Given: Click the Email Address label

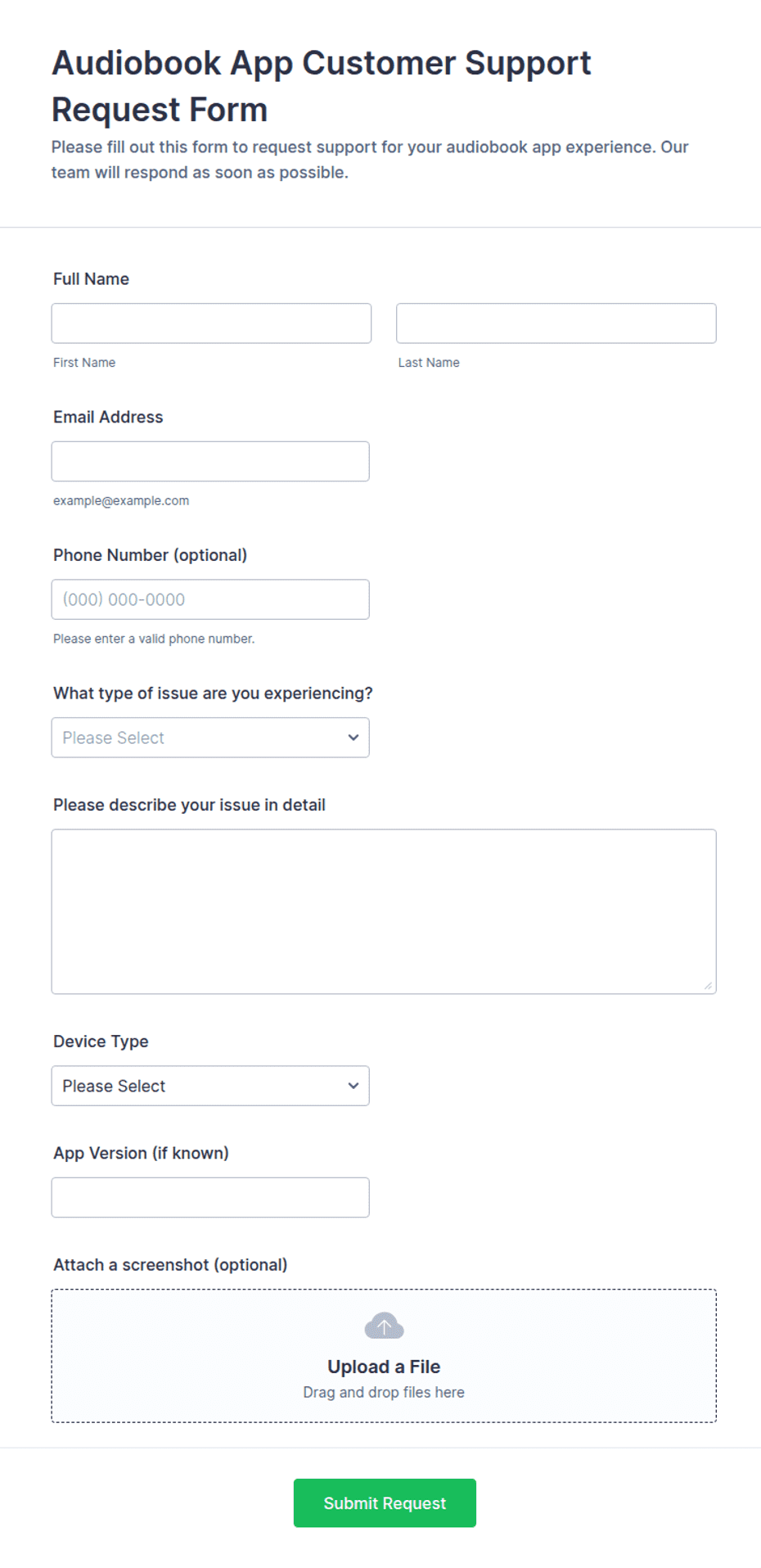Looking at the screenshot, I should [x=108, y=417].
